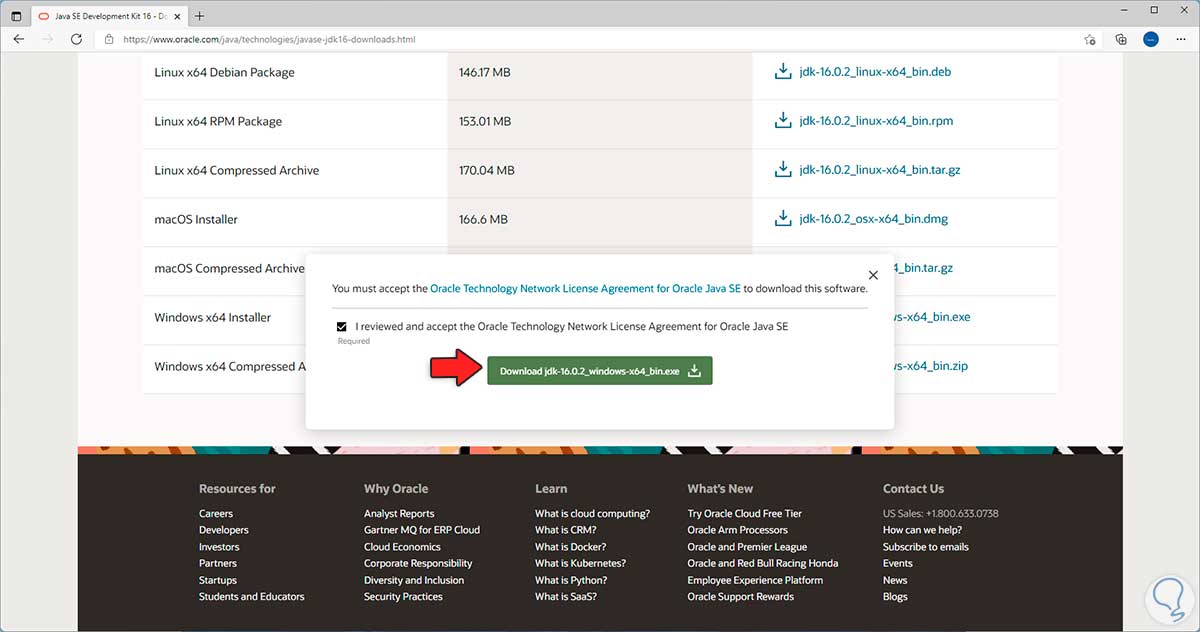This screenshot has width=1200, height=632.
Task: Click download icon for linux-x64_bin.rpm
Action: tap(783, 121)
